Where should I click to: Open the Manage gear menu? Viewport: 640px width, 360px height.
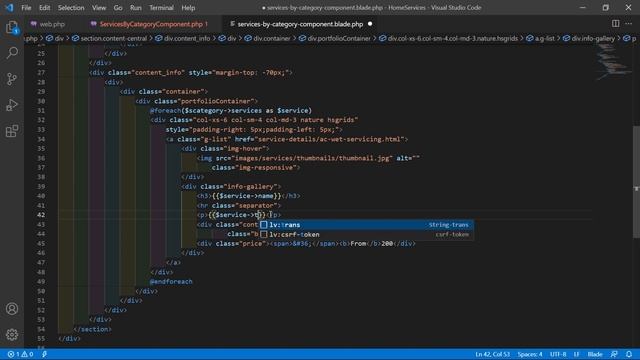[12, 335]
